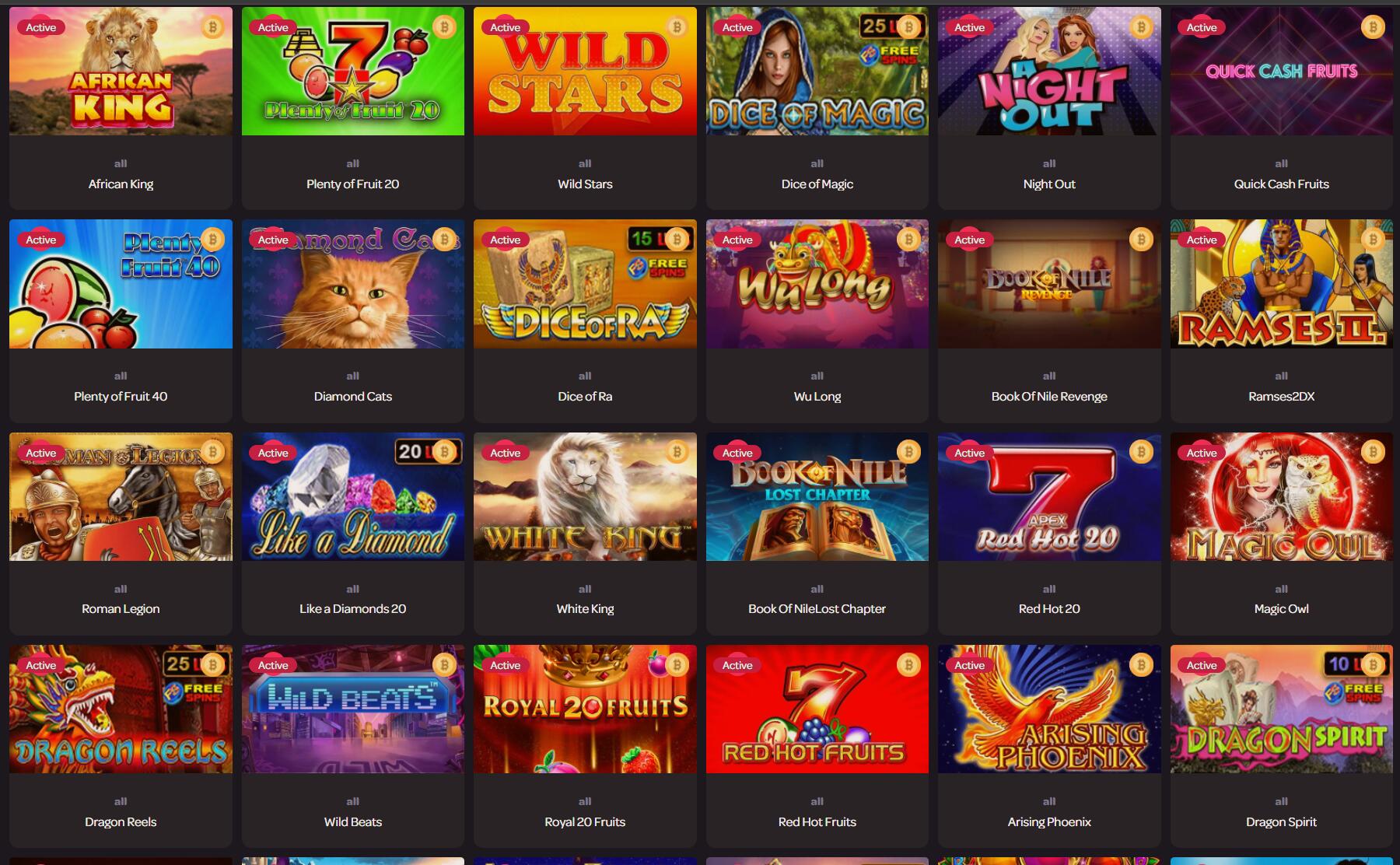This screenshot has height=865, width=1400.
Task: Click the Dragon Spirit game name
Action: [x=1281, y=821]
